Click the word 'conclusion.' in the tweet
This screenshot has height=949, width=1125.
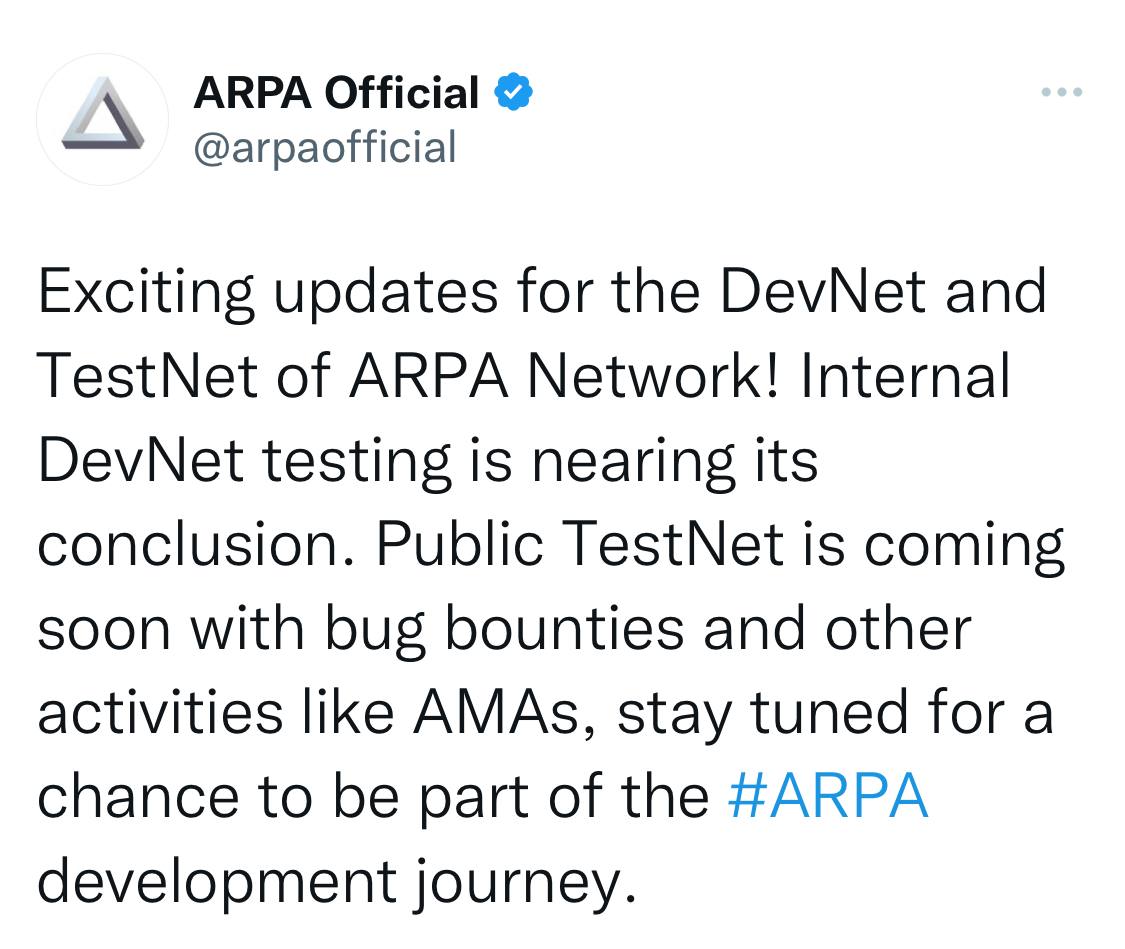pyautogui.click(x=197, y=544)
